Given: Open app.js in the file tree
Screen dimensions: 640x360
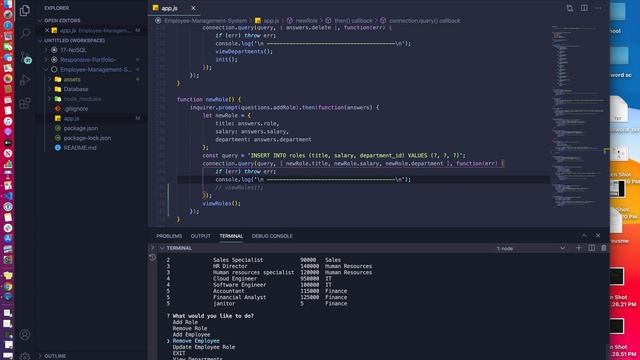Looking at the screenshot, I should (71, 118).
